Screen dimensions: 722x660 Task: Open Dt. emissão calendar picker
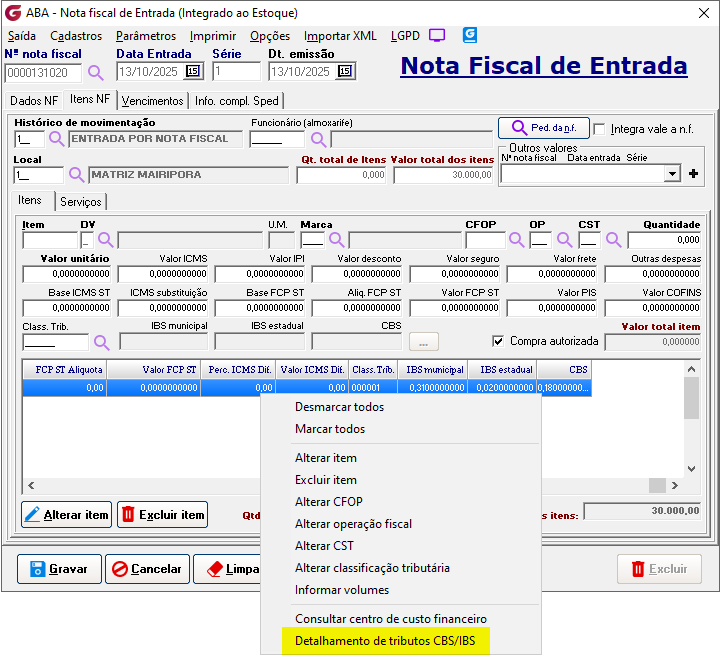point(344,71)
